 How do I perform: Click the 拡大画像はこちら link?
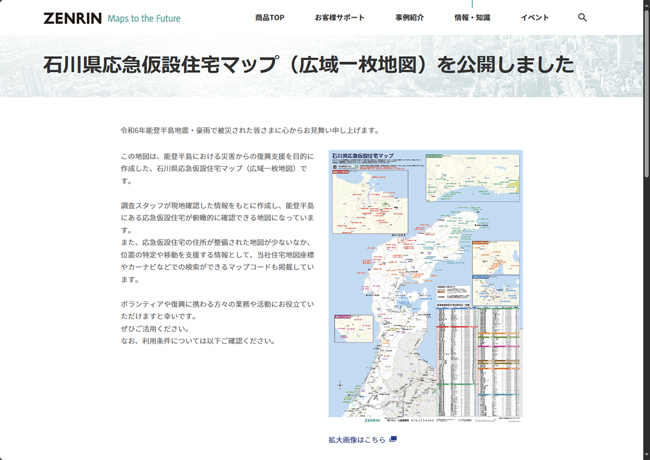point(357,440)
